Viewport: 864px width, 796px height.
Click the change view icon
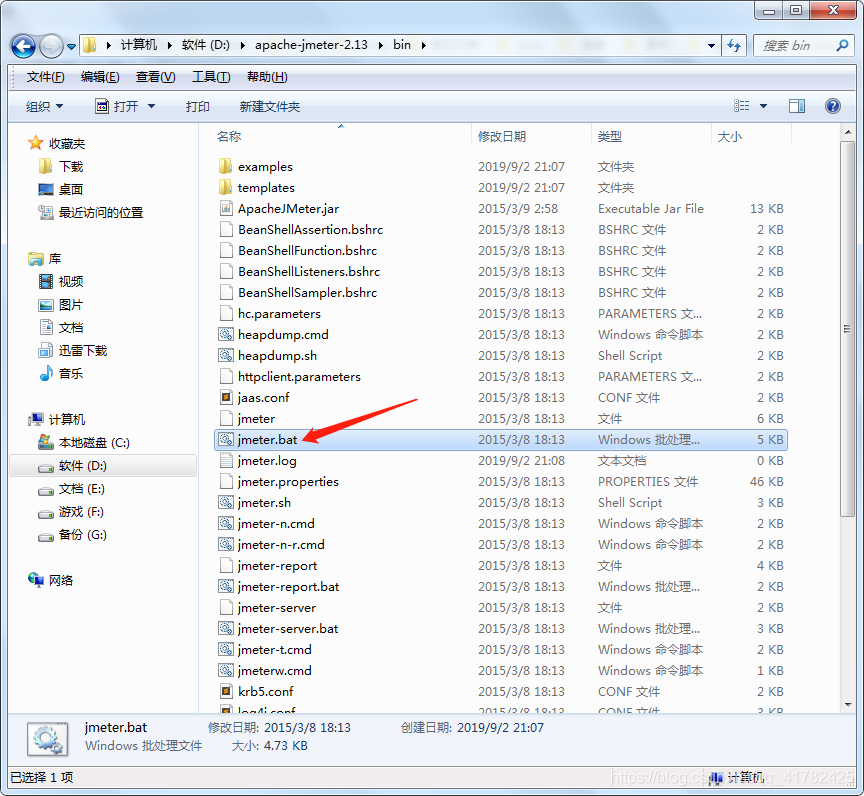[742, 106]
